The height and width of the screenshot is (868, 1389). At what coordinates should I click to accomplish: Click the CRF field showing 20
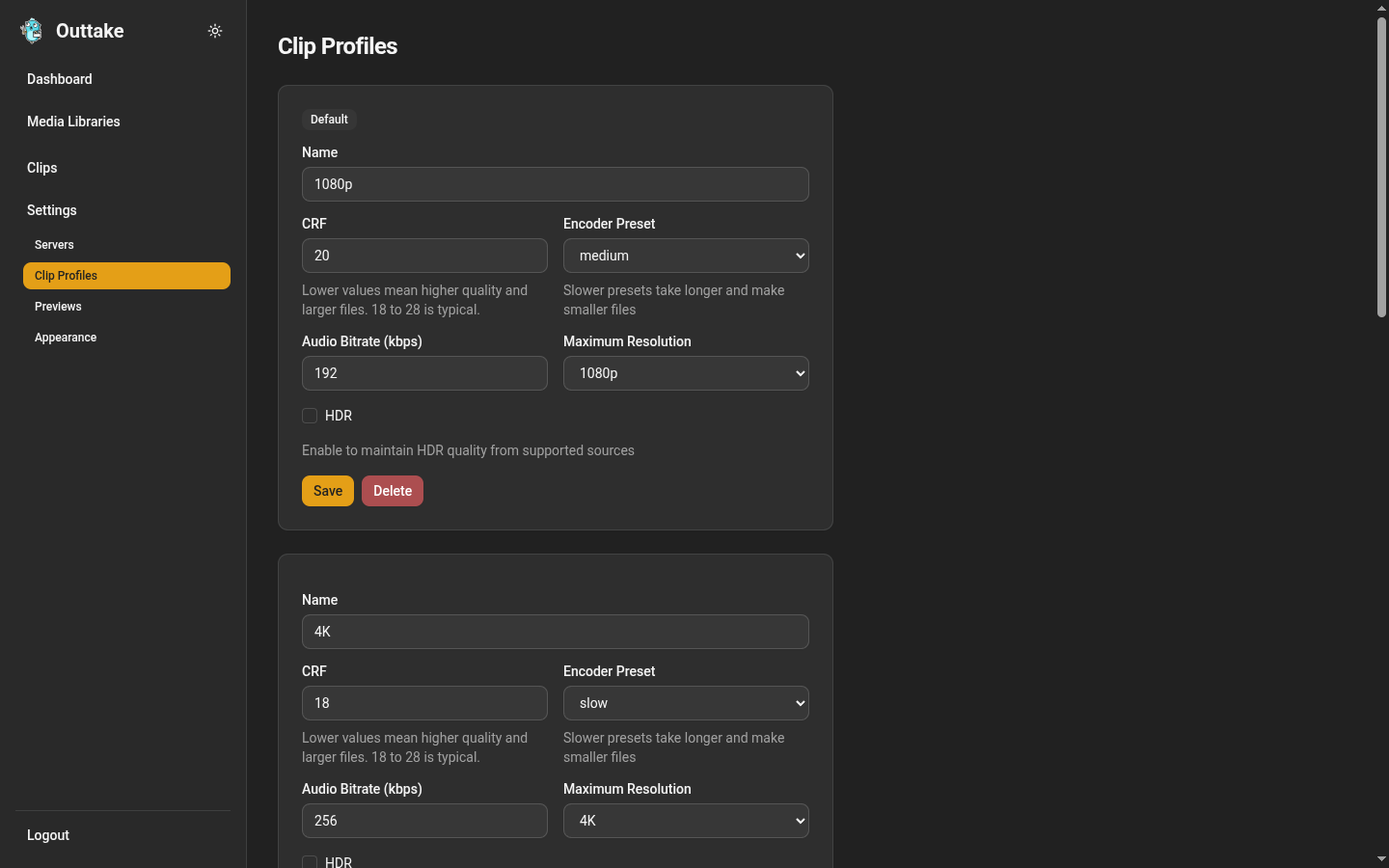click(424, 256)
